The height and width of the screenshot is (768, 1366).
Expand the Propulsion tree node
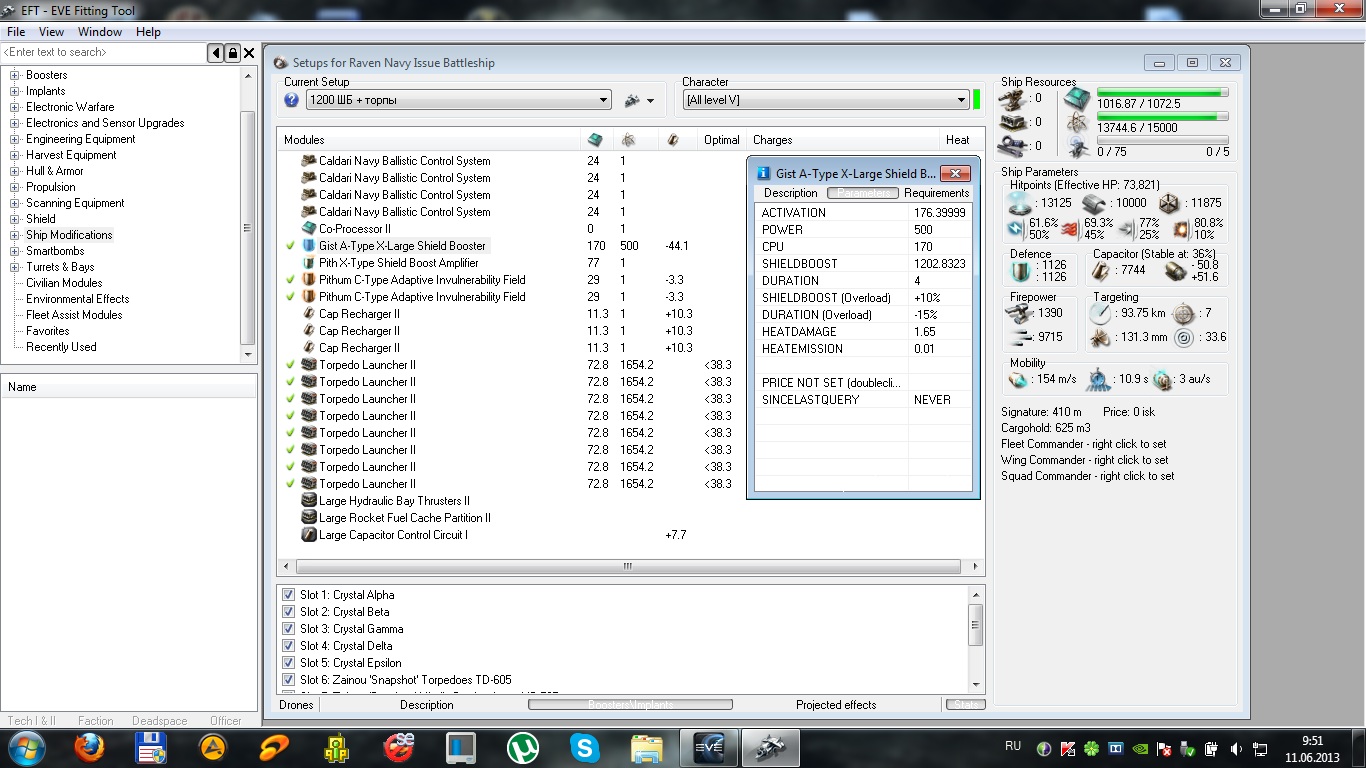click(15, 187)
